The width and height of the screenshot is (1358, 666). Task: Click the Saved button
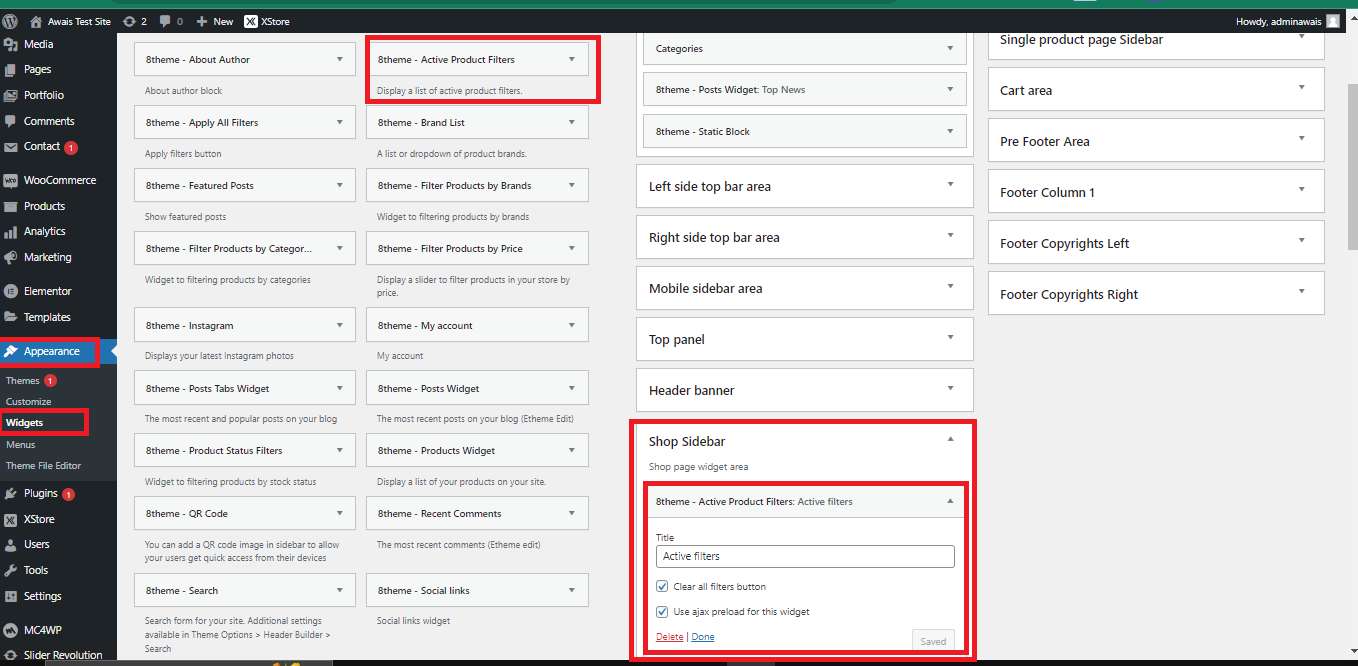pos(933,641)
